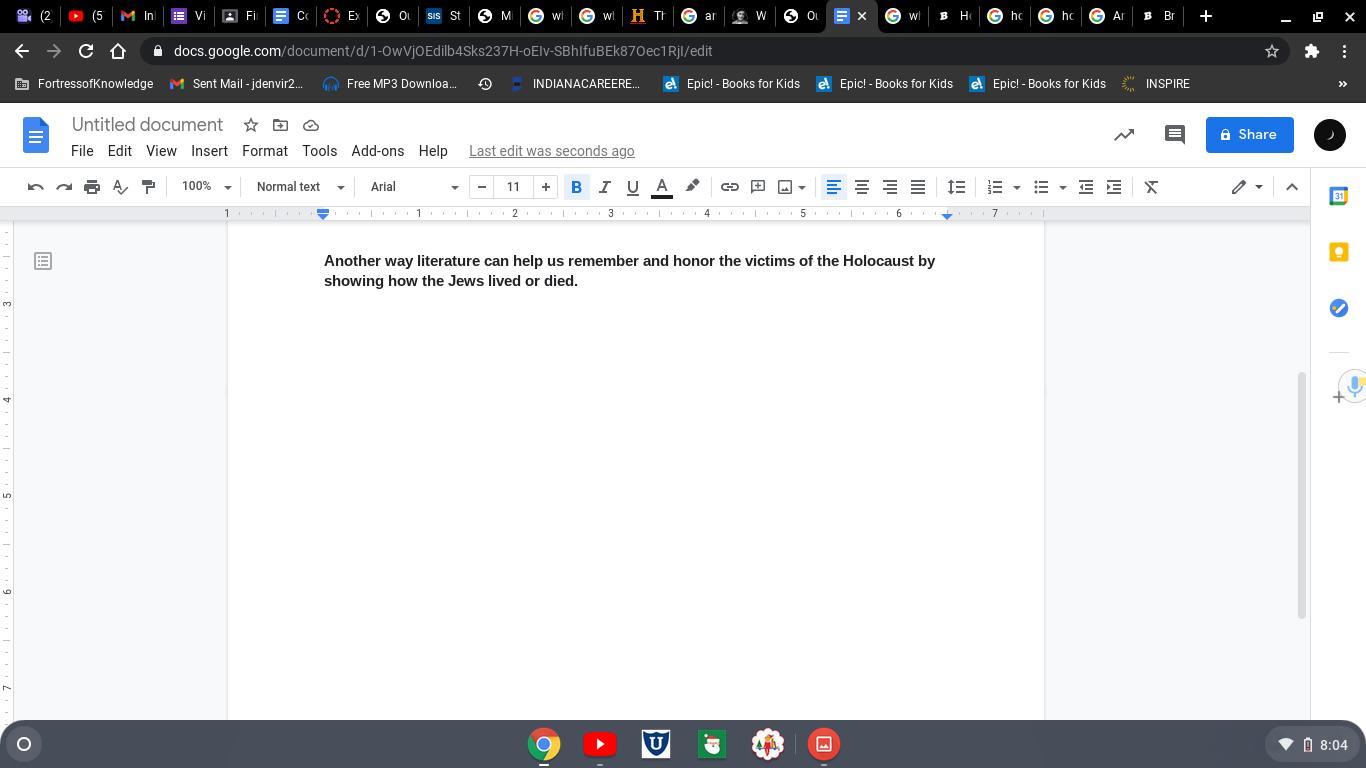Open 'Last edit was seconds ago' link
The image size is (1366, 768).
pos(551,151)
